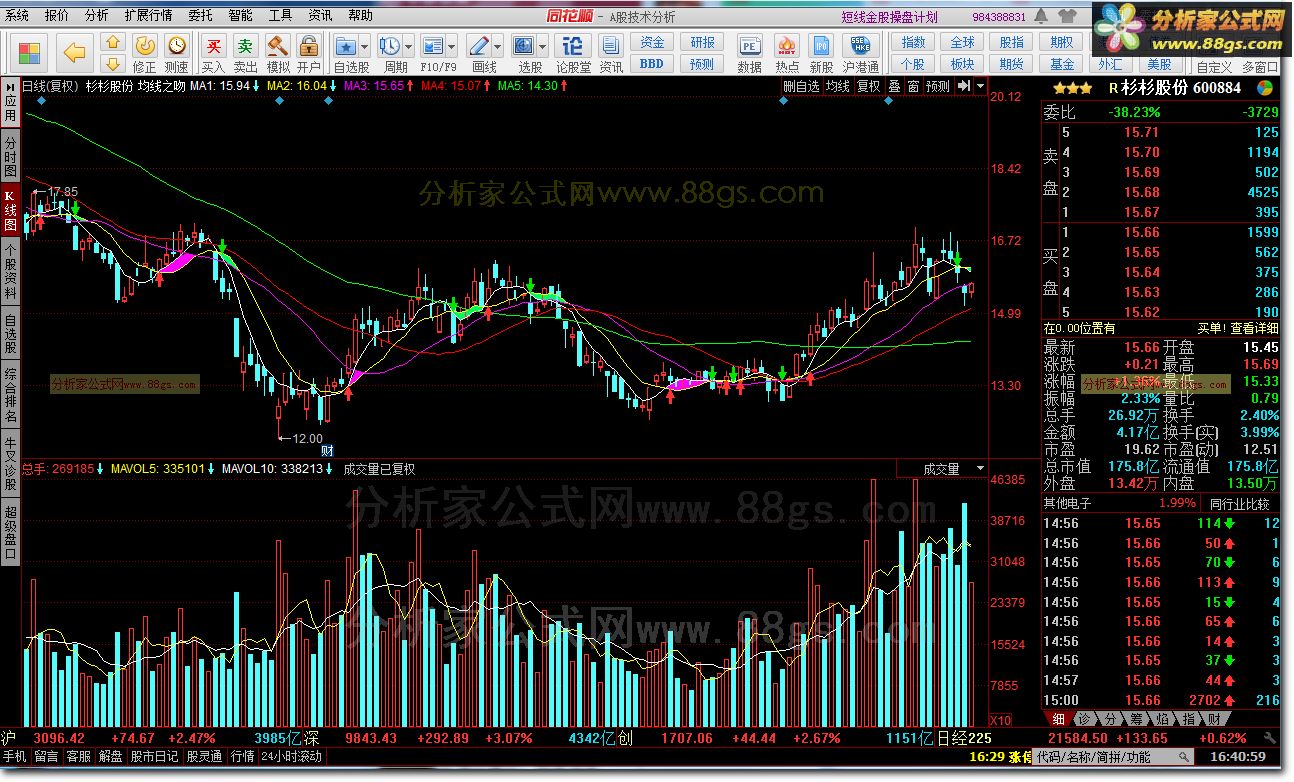Toggle the 均线 moving average display
The height and width of the screenshot is (782, 1294).
click(838, 87)
